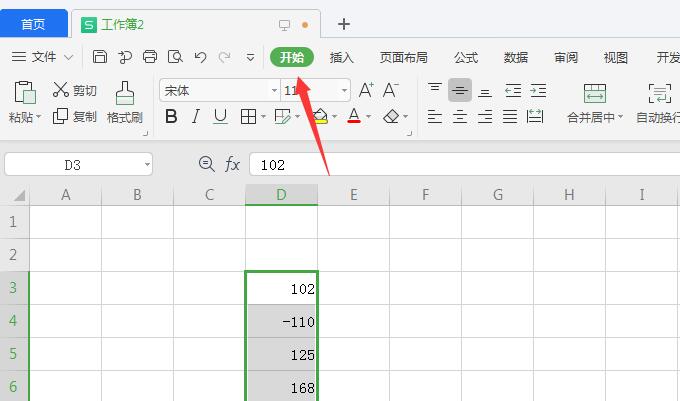
Task: Switch to the 视图 ribbon tab
Action: click(616, 57)
